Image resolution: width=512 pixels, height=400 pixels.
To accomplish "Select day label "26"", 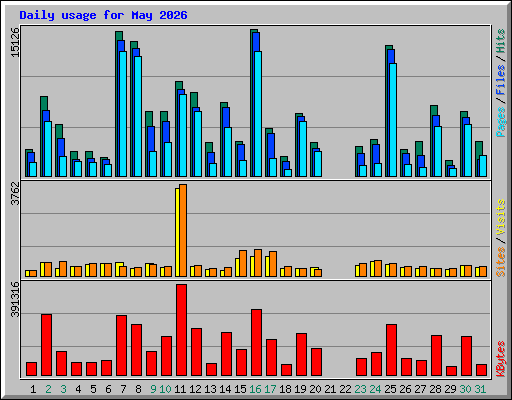I will coord(405,389).
